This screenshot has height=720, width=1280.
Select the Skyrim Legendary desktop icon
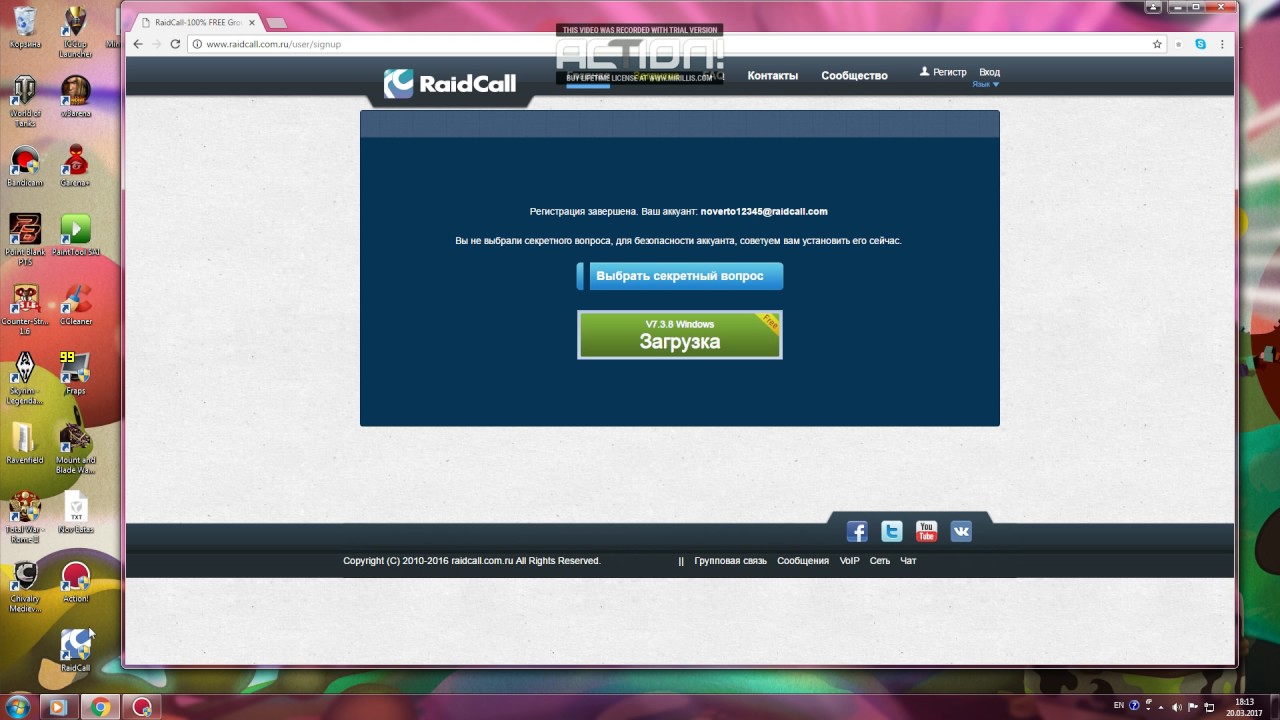25,377
